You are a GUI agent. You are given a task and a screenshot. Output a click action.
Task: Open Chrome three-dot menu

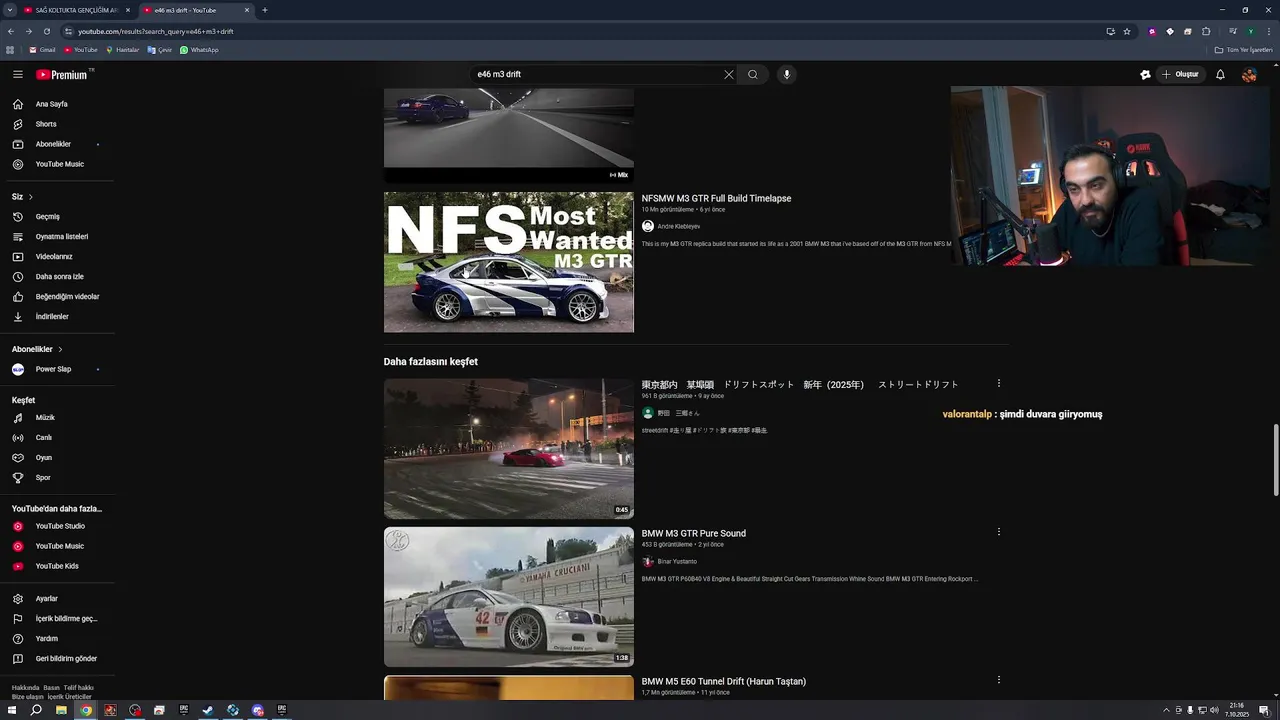coord(1267,31)
